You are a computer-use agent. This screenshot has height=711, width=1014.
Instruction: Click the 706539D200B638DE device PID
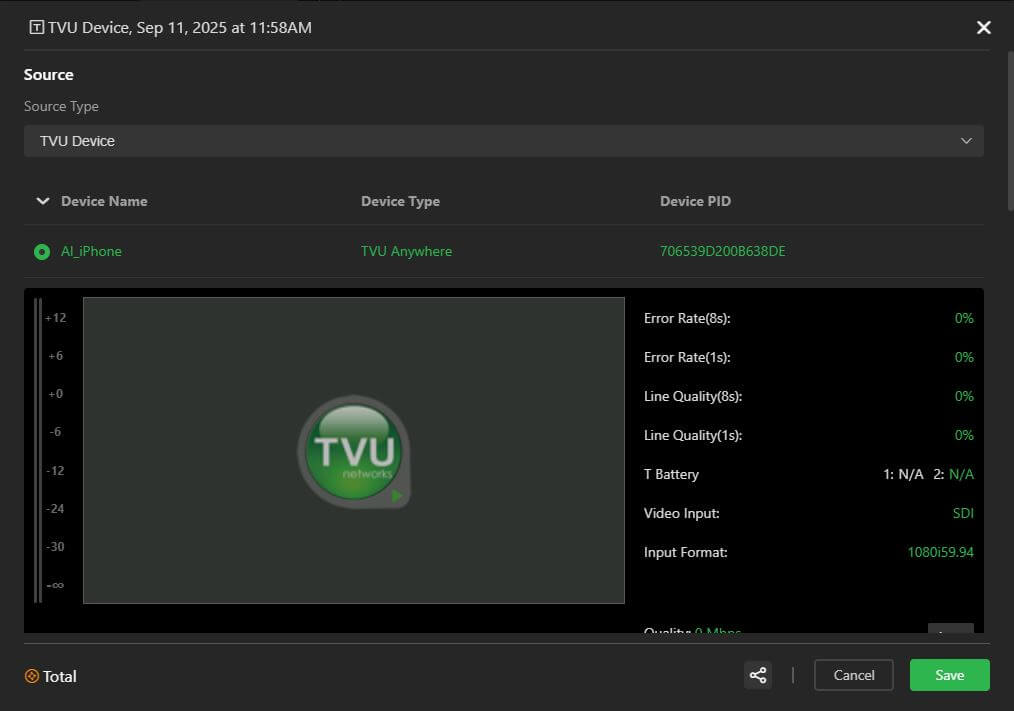[722, 252]
